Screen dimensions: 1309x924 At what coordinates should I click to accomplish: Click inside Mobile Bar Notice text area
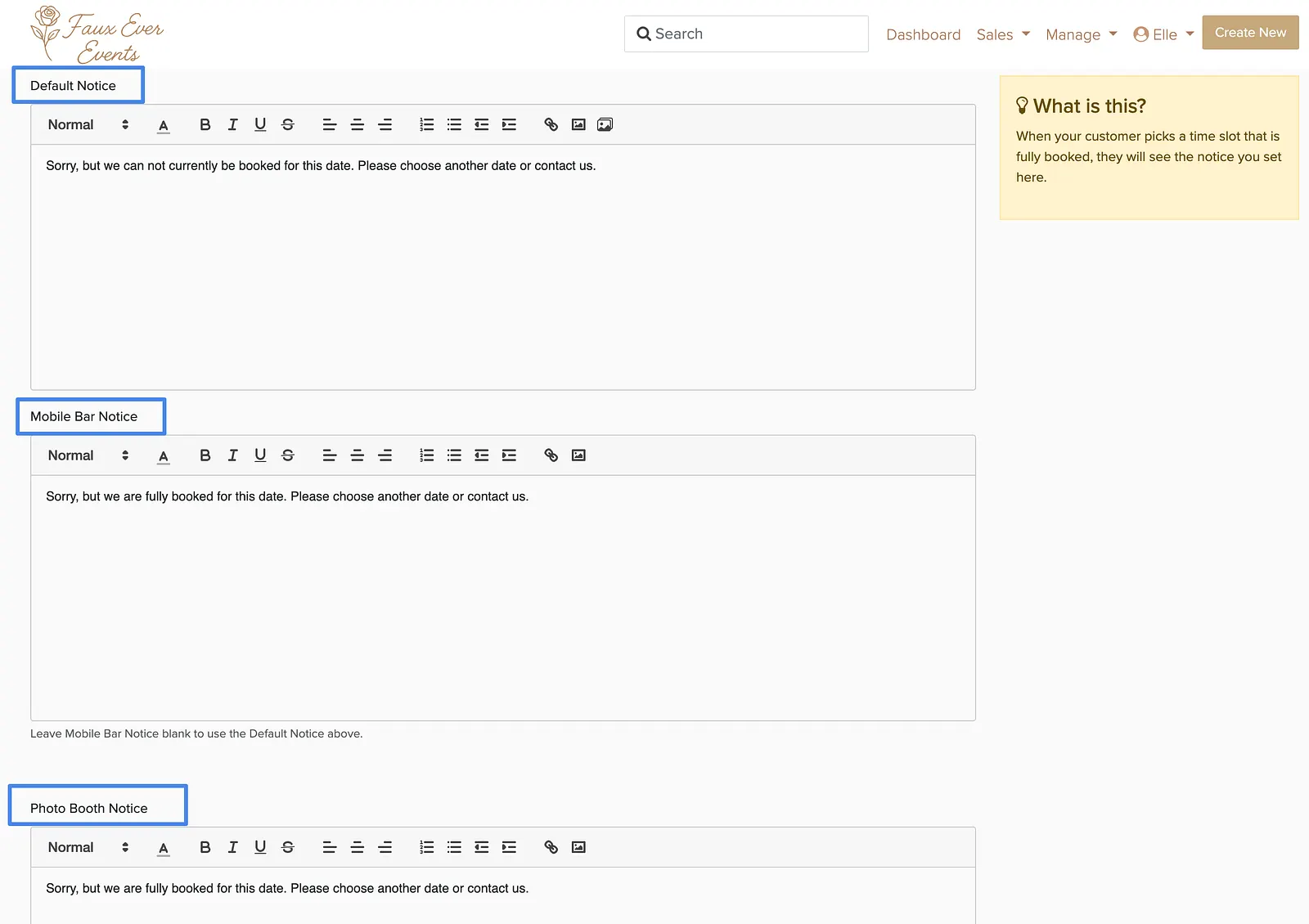click(503, 598)
